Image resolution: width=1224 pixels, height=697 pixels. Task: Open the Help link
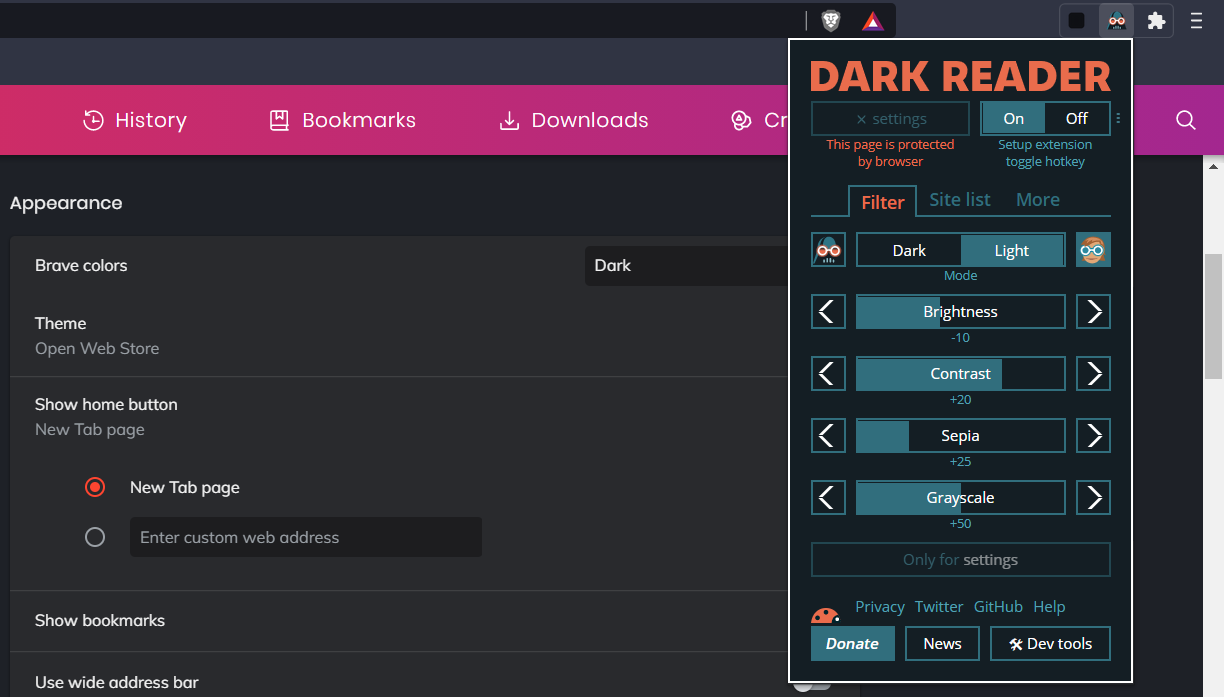coord(1049,607)
